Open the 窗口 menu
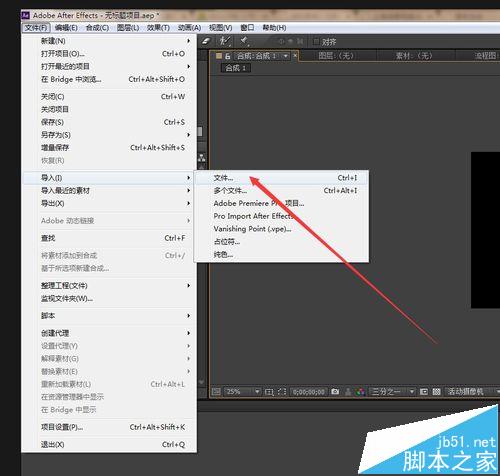Viewport: 500px width, 476px height. pos(247,28)
